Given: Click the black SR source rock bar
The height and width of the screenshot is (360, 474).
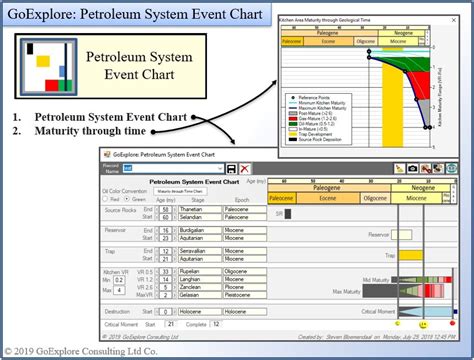Looking at the screenshot, I should point(288,214).
